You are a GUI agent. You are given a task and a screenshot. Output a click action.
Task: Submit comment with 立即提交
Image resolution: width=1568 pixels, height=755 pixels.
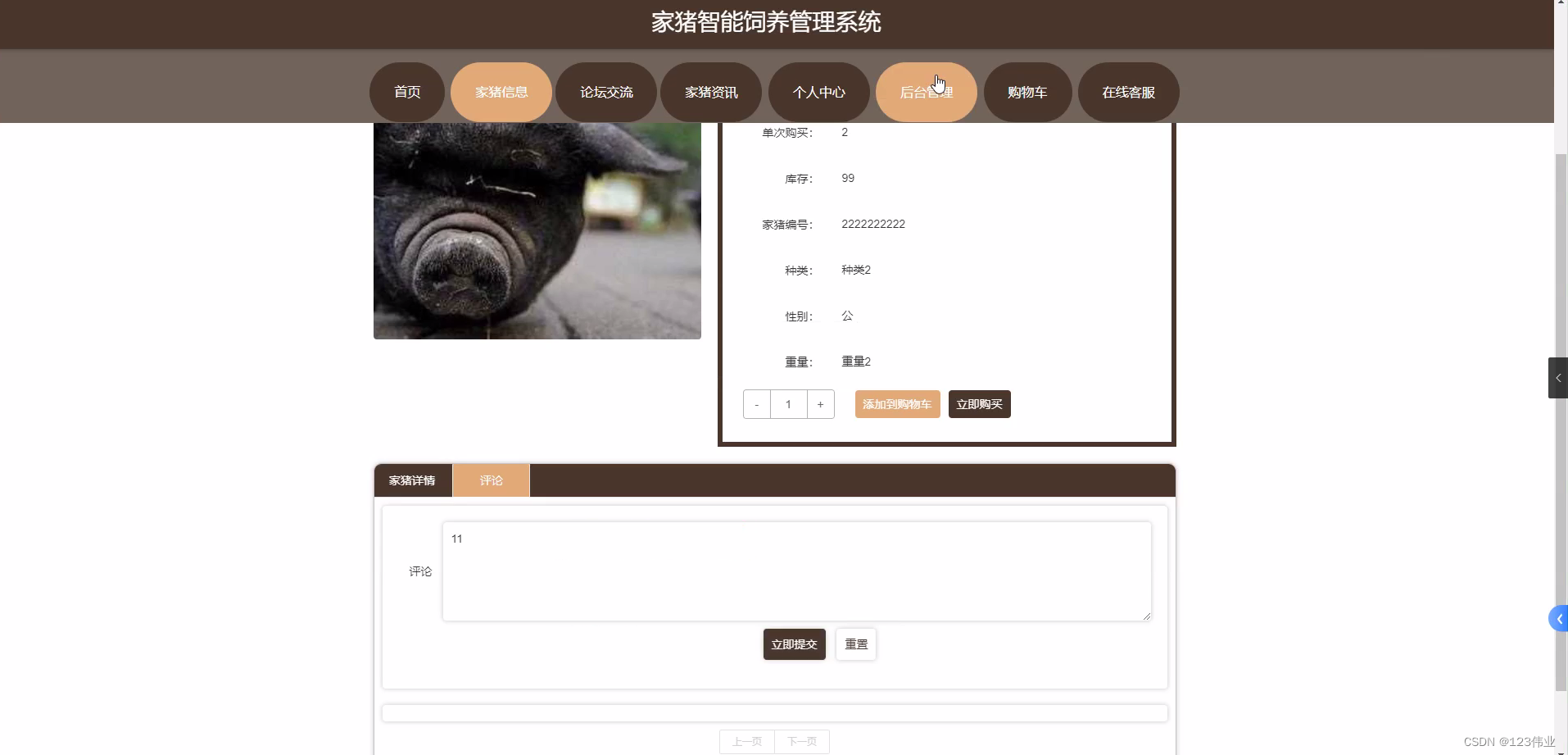click(793, 644)
